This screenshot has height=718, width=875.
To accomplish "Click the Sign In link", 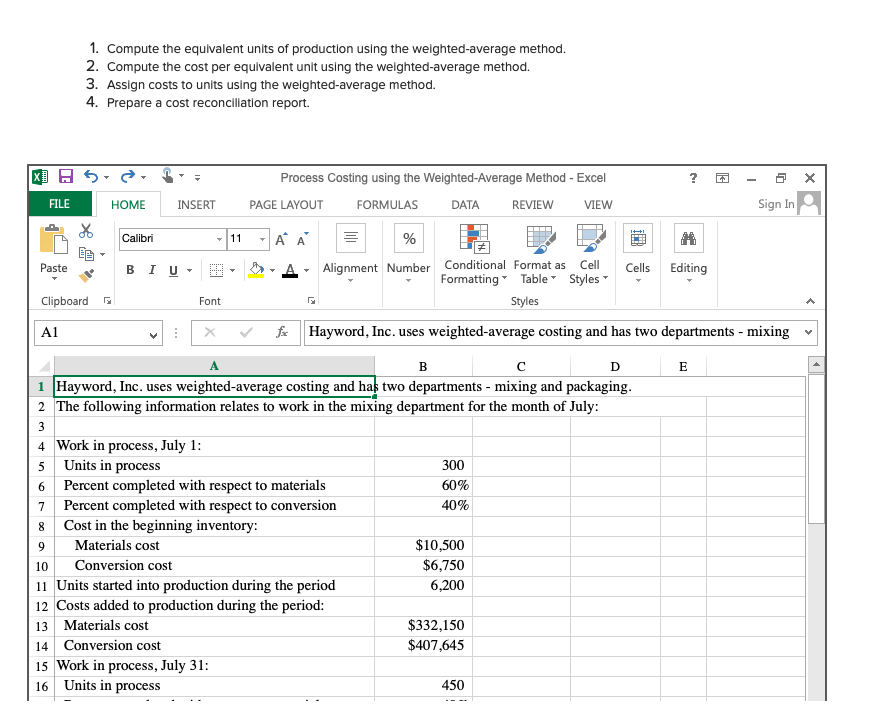I will pos(776,204).
